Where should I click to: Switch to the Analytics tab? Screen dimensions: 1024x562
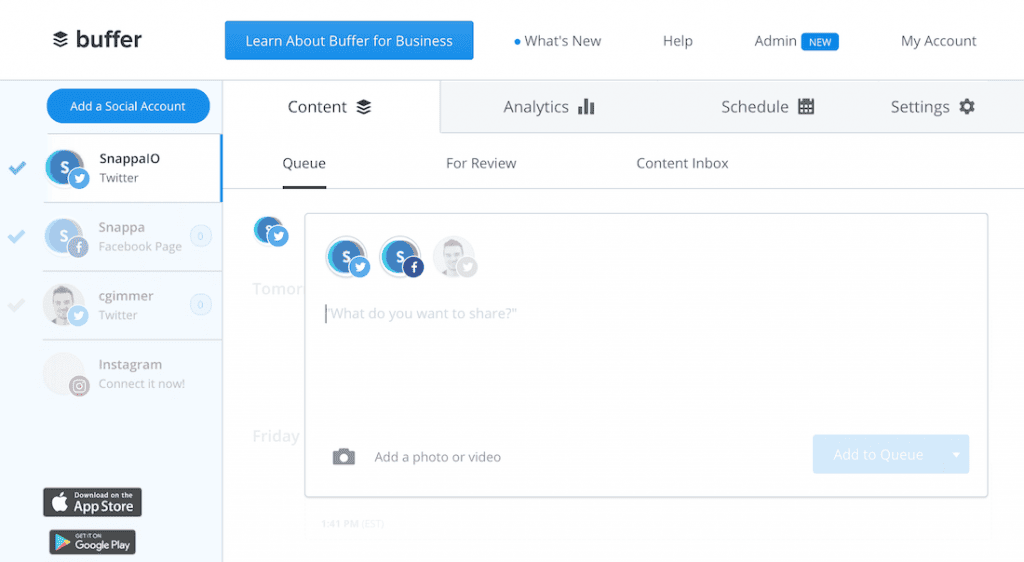[x=549, y=106]
